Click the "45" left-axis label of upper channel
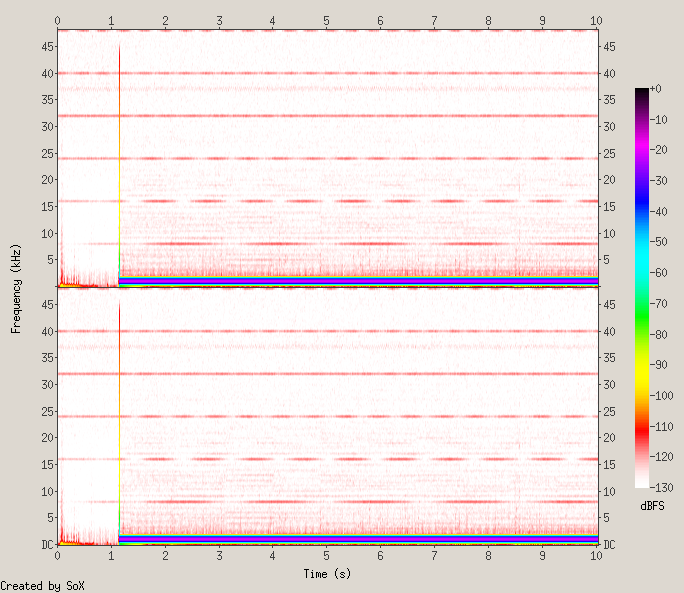This screenshot has height=593, width=684. click(x=48, y=46)
